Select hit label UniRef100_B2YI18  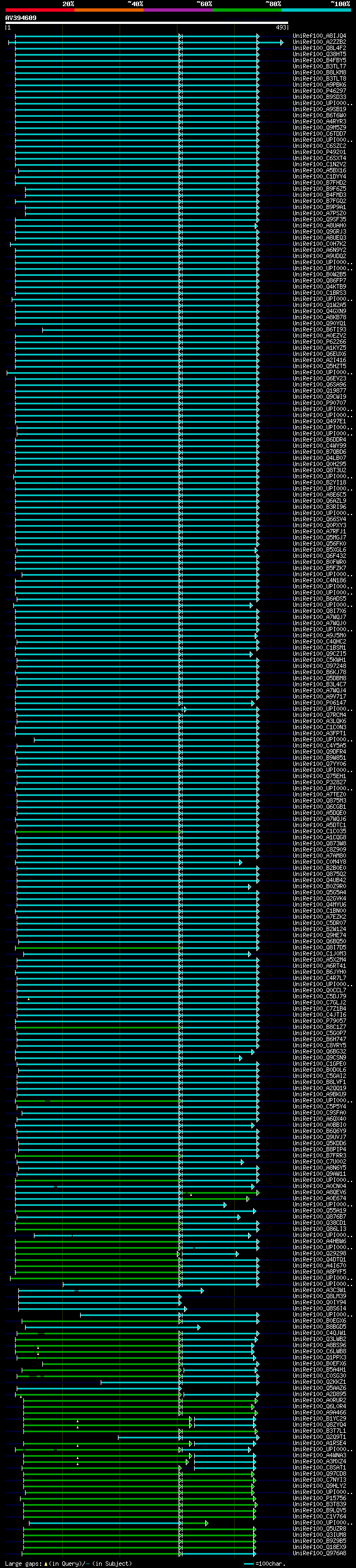pyautogui.click(x=319, y=483)
